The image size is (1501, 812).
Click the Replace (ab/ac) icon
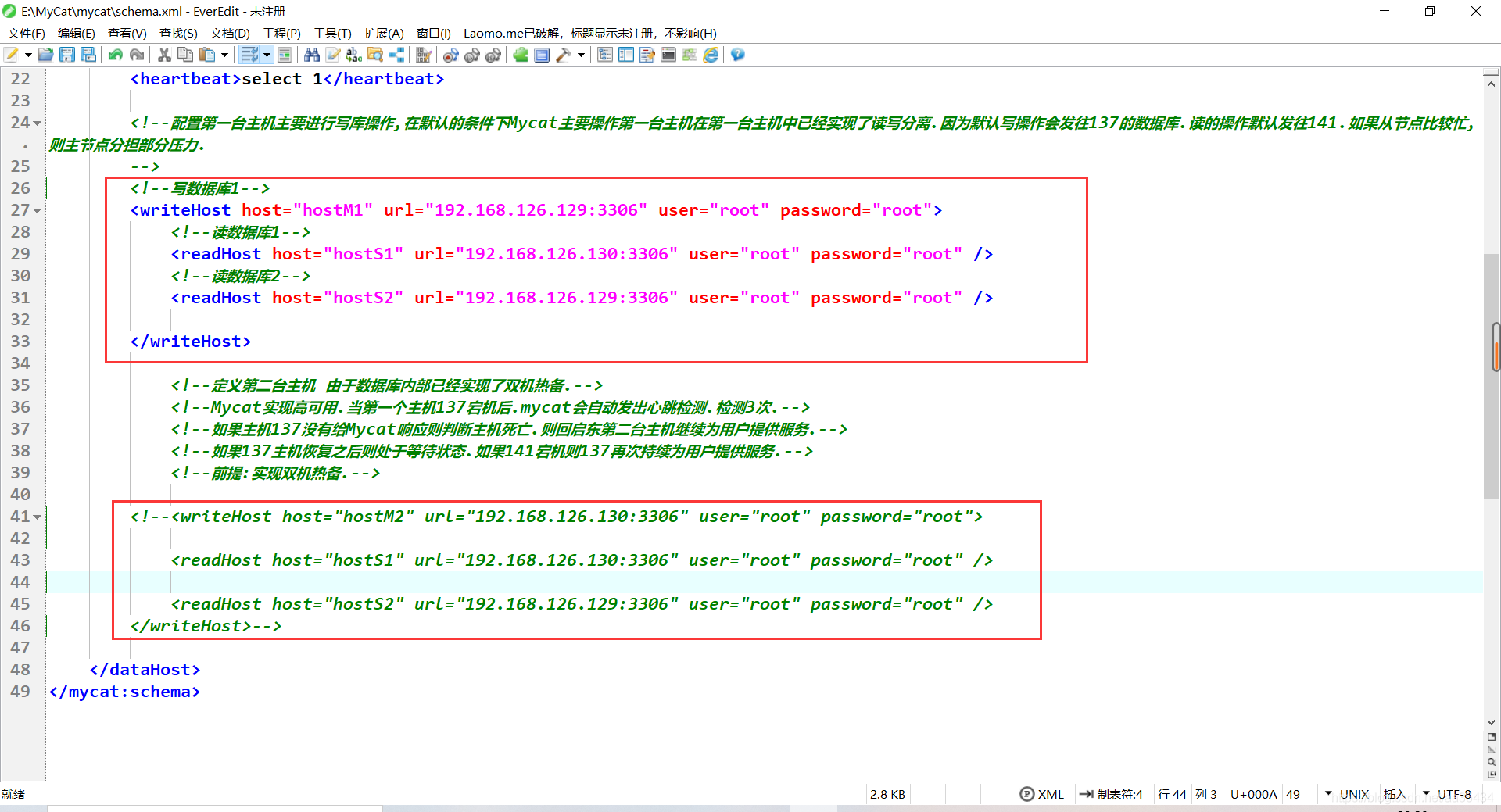pyautogui.click(x=354, y=55)
